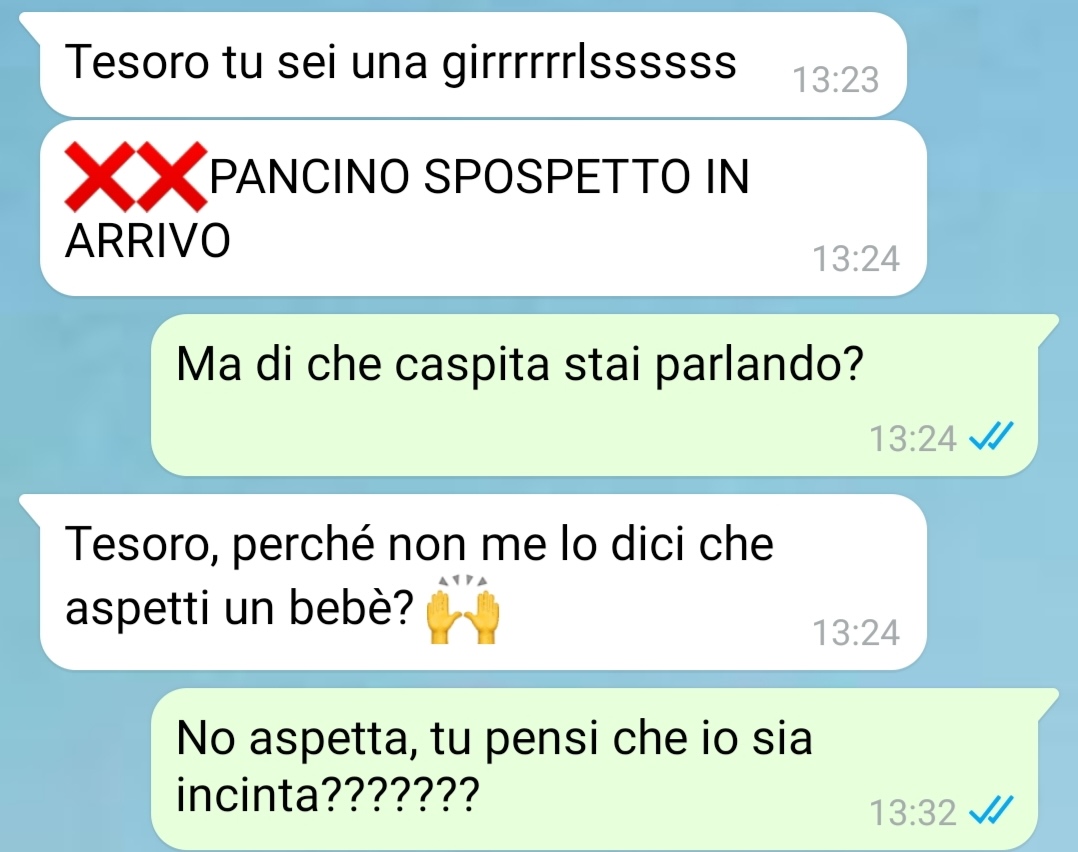Screen dimensions: 1078x852
Task: Select the 'PANCINO SPOSPETTO IN ARRIVO' message
Action: 483,208
